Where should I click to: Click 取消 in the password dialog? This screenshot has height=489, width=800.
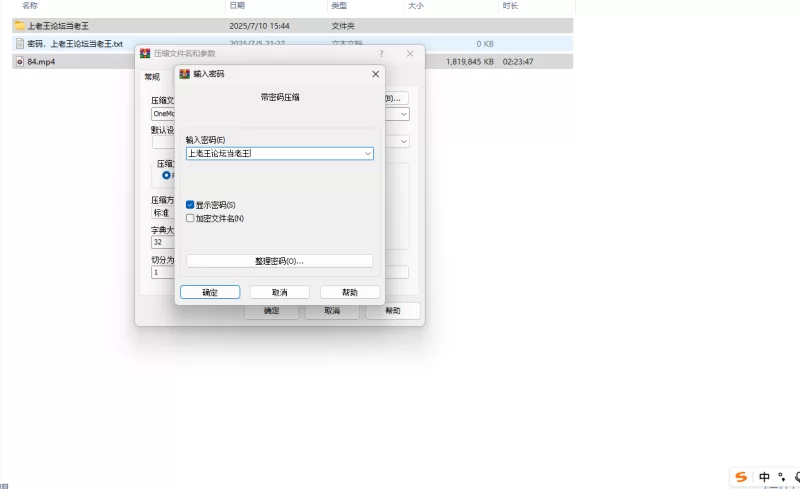tap(279, 292)
